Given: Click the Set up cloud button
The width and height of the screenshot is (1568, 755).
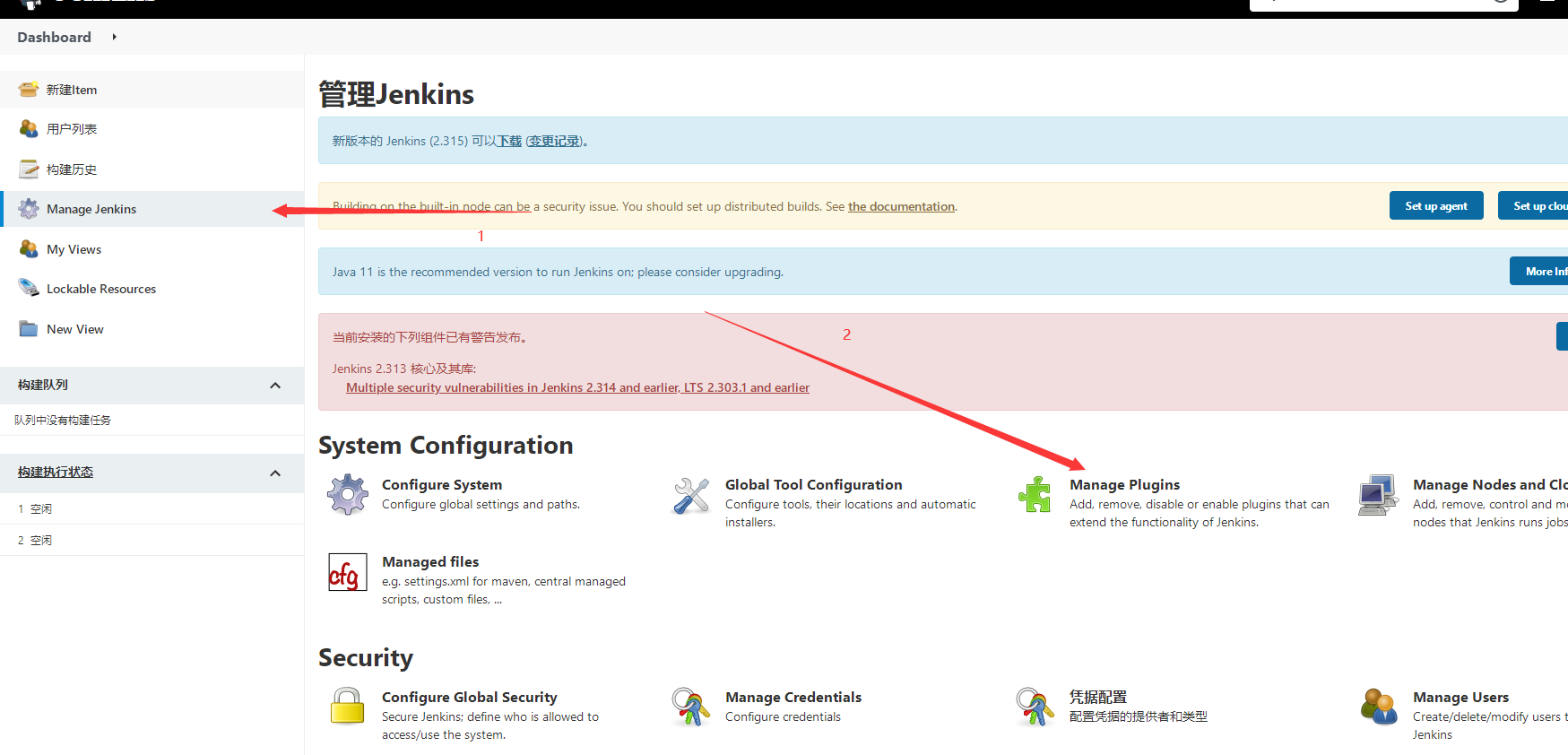Looking at the screenshot, I should 1533,205.
